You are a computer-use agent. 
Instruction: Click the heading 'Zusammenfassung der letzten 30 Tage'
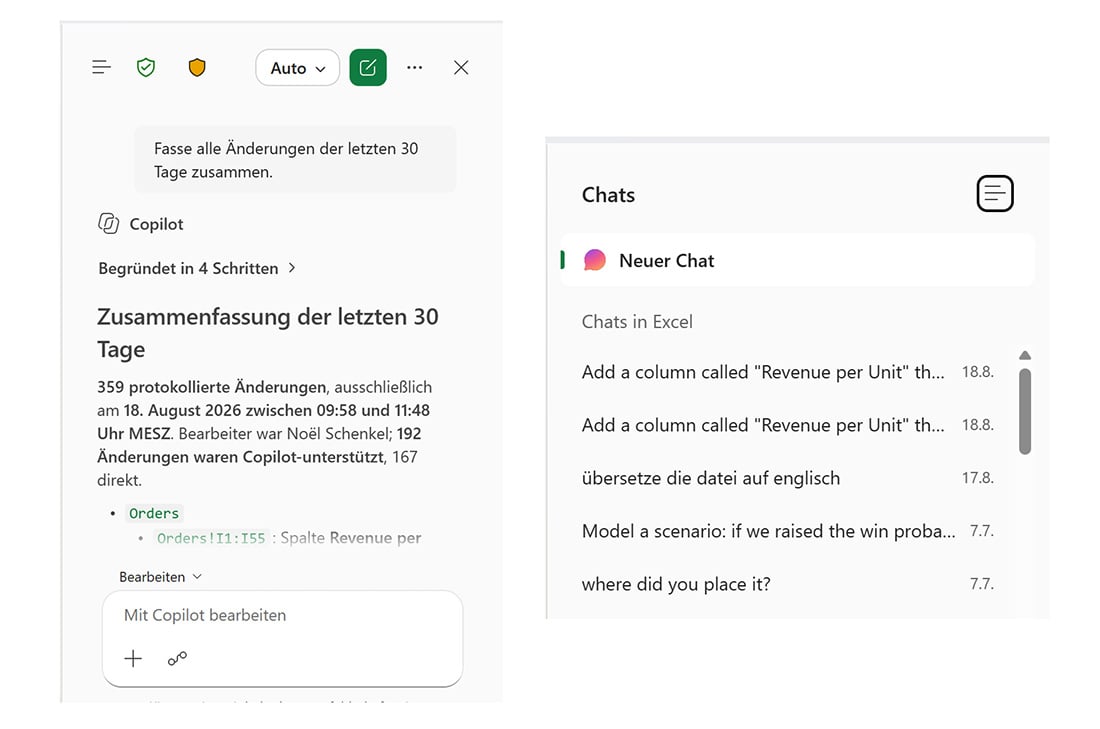point(267,333)
